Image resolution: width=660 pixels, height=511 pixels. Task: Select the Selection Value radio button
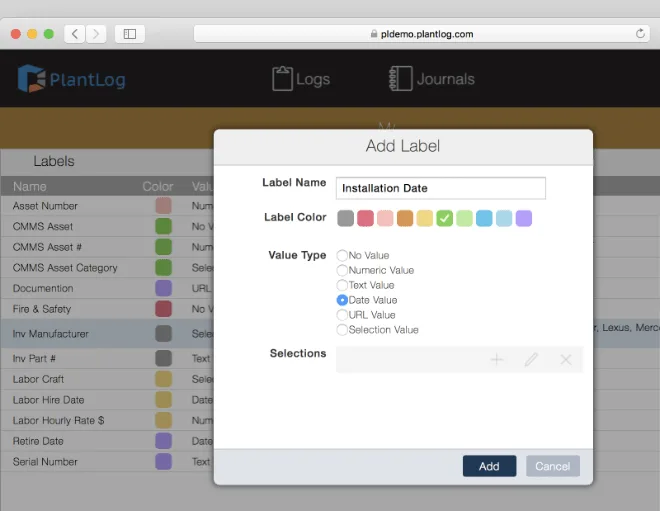(x=342, y=330)
